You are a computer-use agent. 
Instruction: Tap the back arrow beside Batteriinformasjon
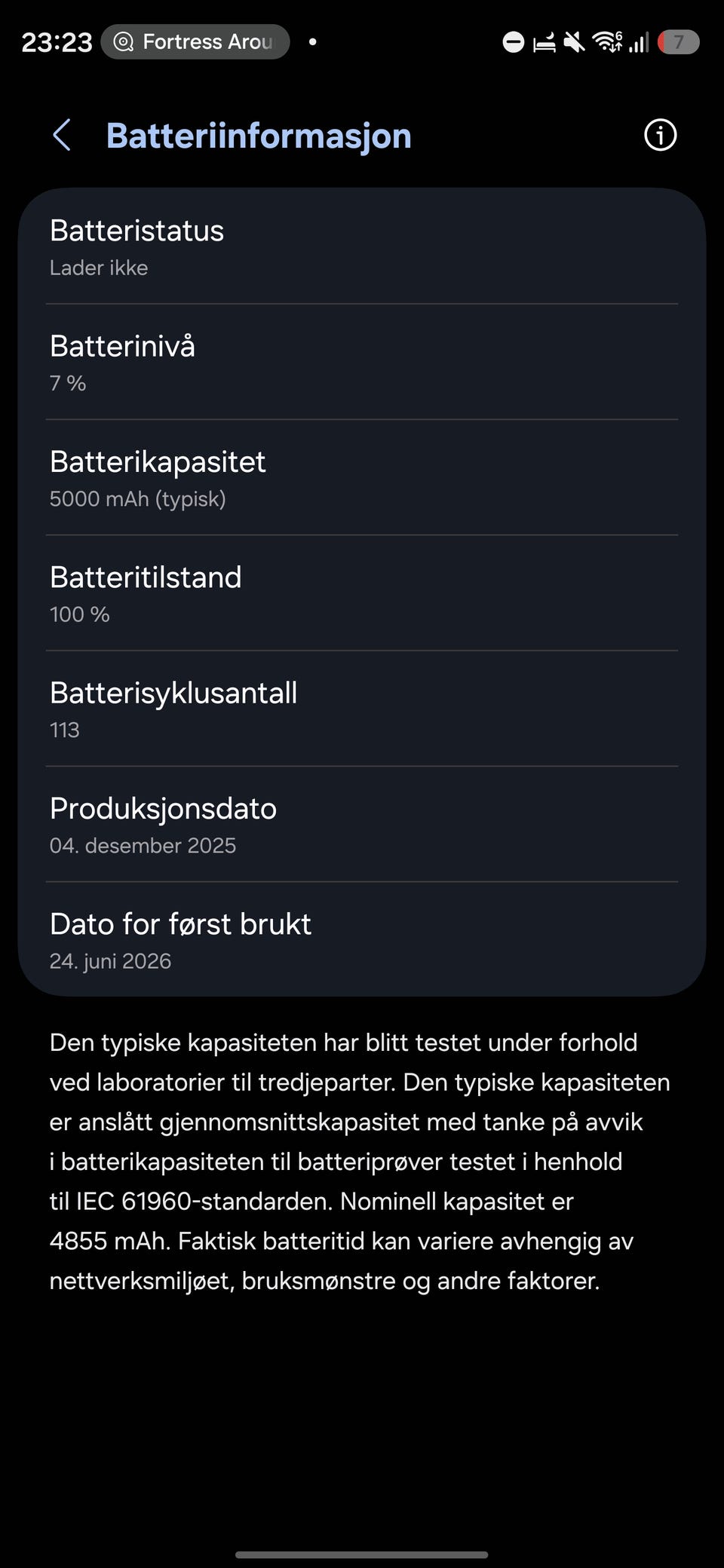tap(62, 136)
